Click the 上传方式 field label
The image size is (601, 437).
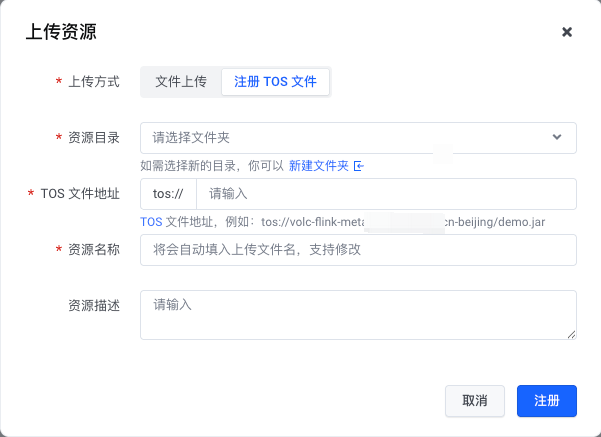click(x=94, y=82)
